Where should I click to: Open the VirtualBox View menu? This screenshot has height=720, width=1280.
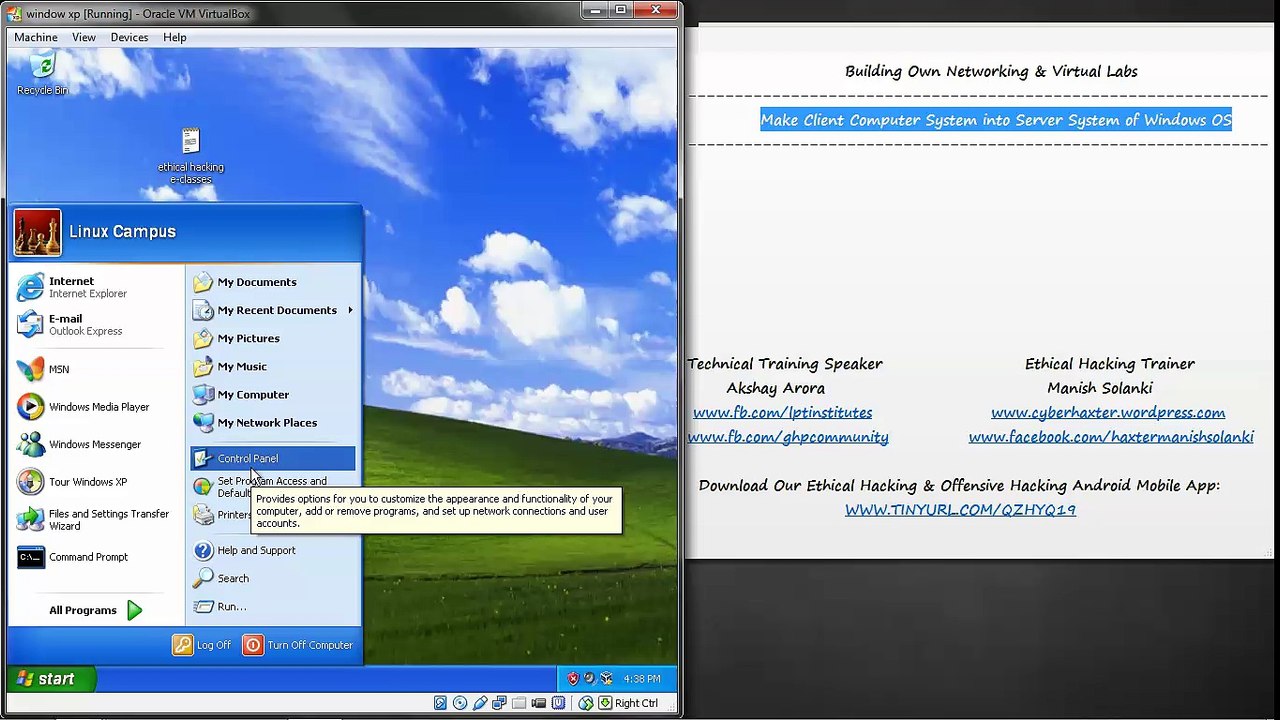pos(84,37)
